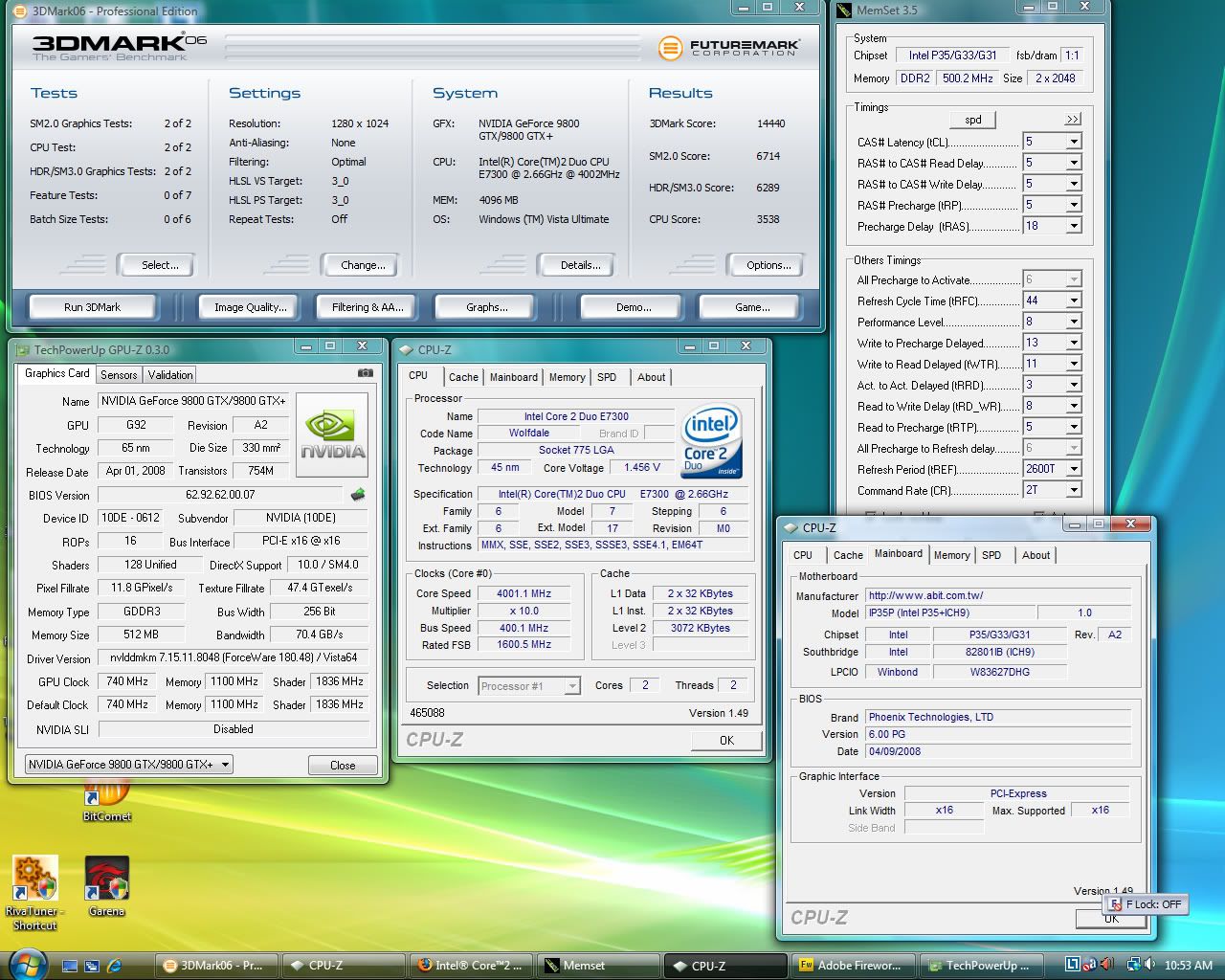Click the Show Desktop quick launch icon
This screenshot has width=1225, height=980.
point(70,966)
